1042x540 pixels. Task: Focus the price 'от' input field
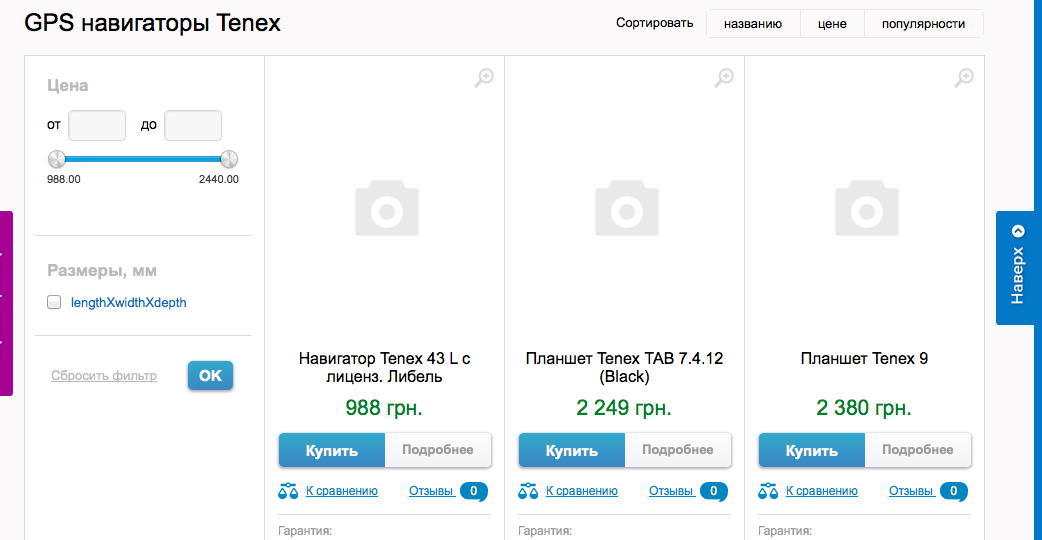point(97,126)
